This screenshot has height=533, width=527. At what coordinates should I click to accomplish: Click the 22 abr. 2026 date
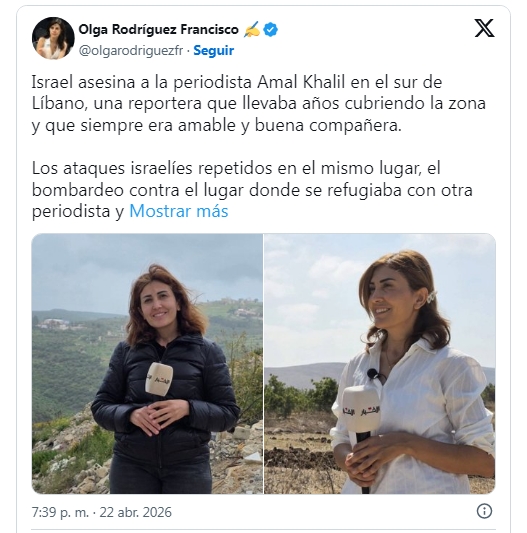pyautogui.click(x=136, y=512)
